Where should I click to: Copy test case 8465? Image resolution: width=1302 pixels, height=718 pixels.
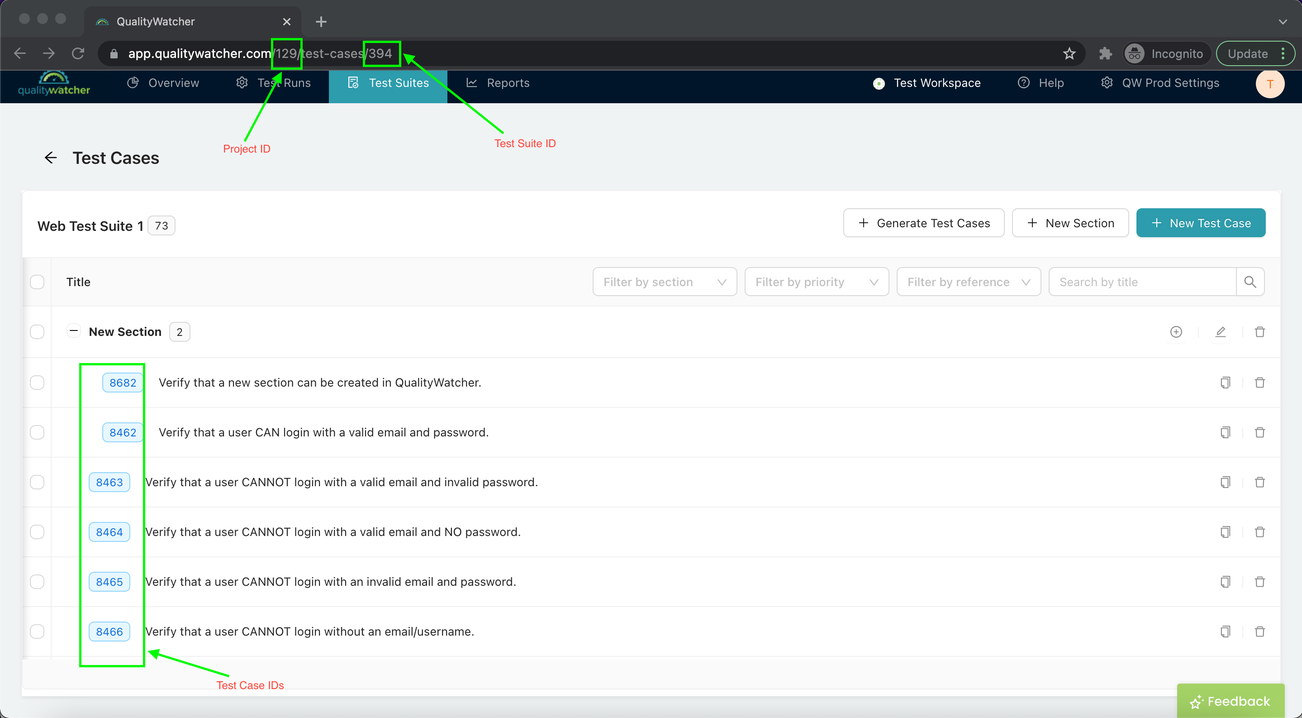coord(1225,582)
